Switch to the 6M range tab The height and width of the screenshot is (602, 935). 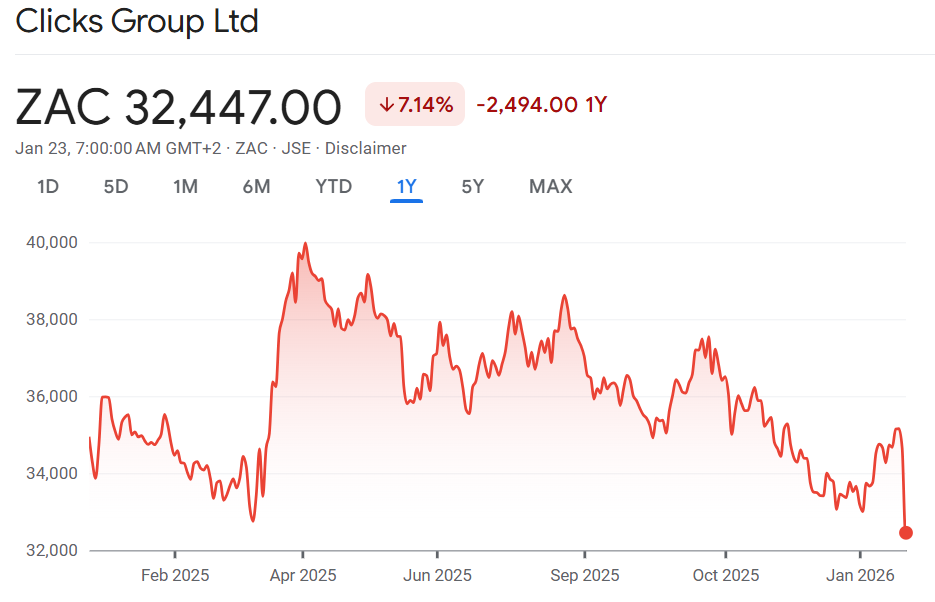tap(256, 186)
